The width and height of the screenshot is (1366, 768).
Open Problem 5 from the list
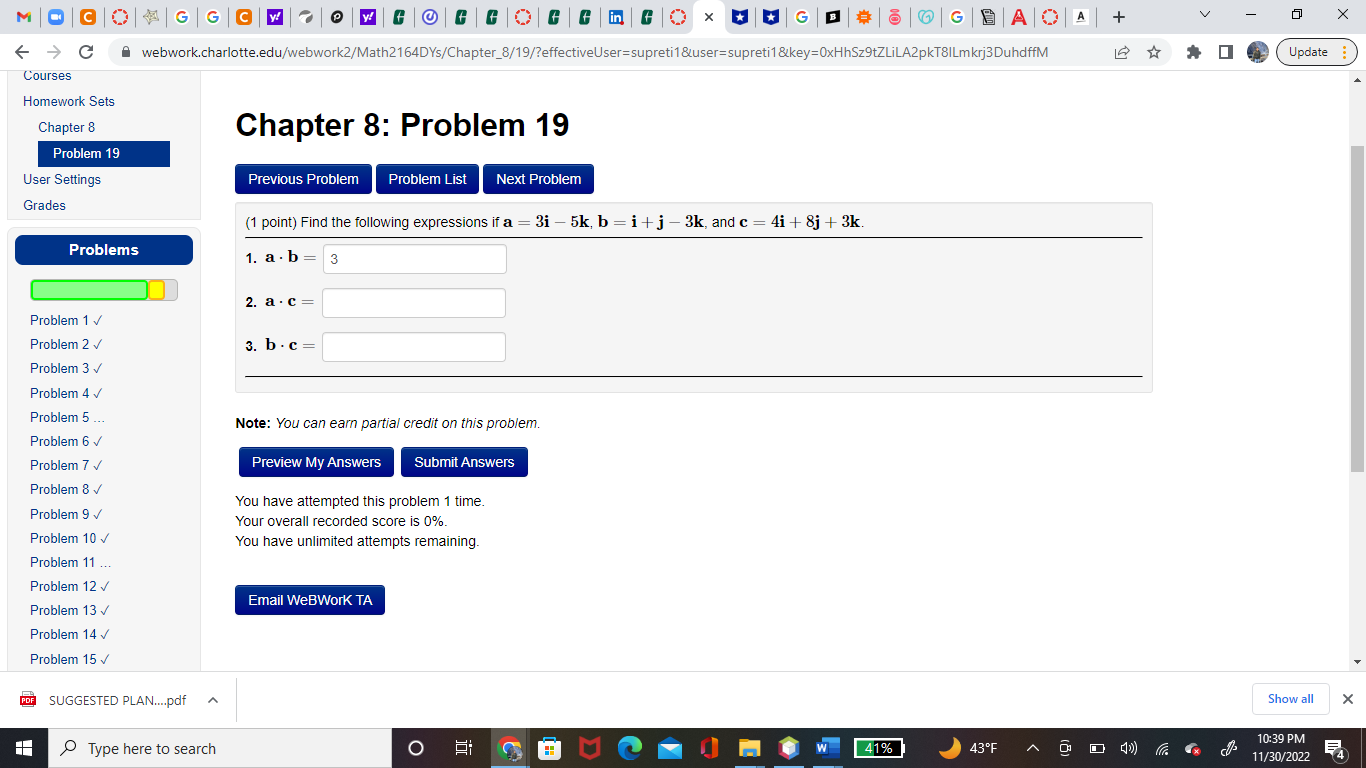click(x=67, y=417)
